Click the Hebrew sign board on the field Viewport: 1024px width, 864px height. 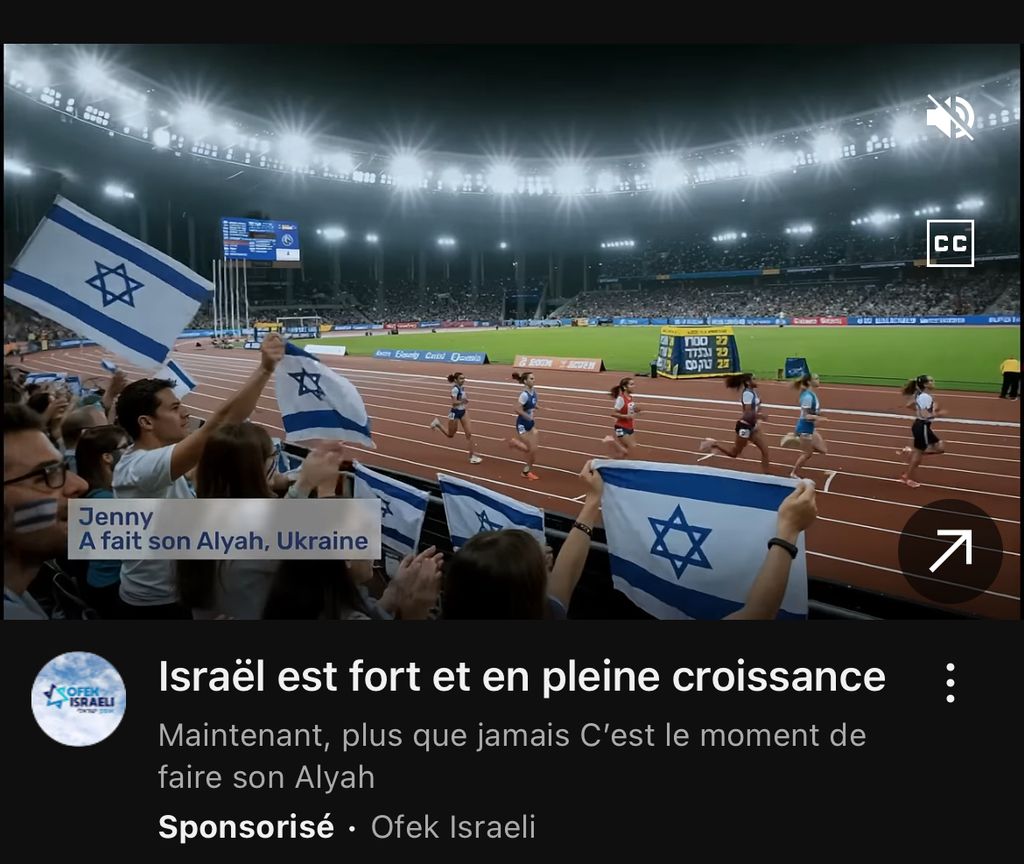[x=698, y=352]
